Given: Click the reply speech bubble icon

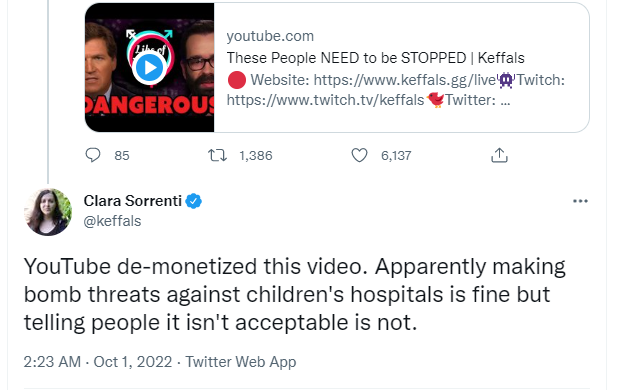Looking at the screenshot, I should point(93,155).
